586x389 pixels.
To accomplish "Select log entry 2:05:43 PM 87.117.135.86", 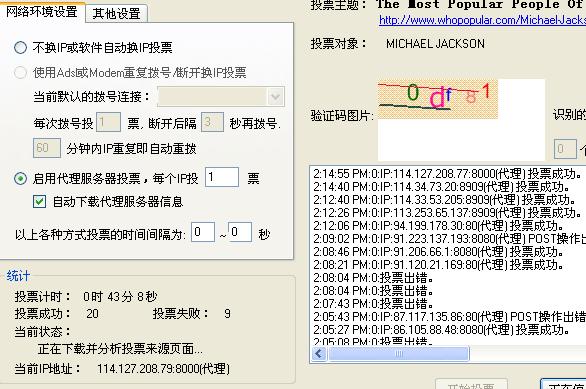I will [x=450, y=317].
